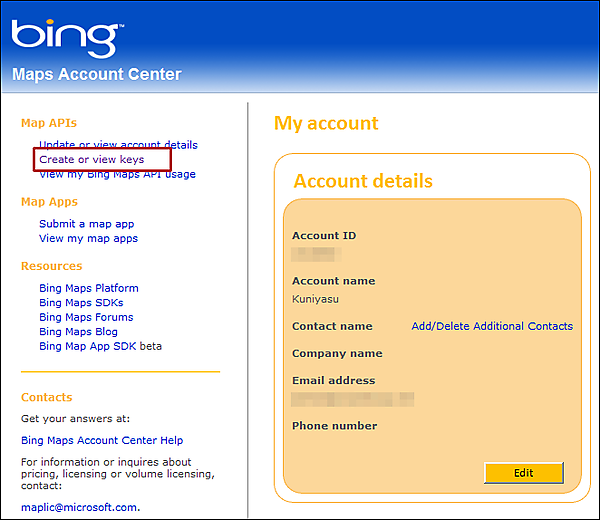Click maplic@microsoft.com email link

pos(80,507)
